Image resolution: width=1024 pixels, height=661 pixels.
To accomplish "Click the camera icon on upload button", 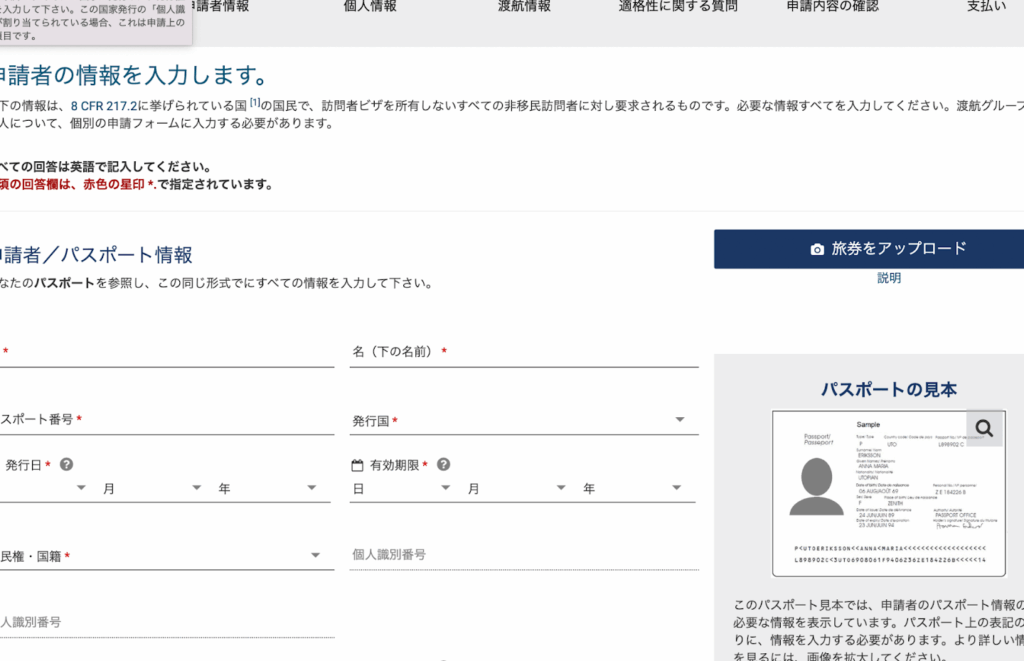I will (817, 249).
